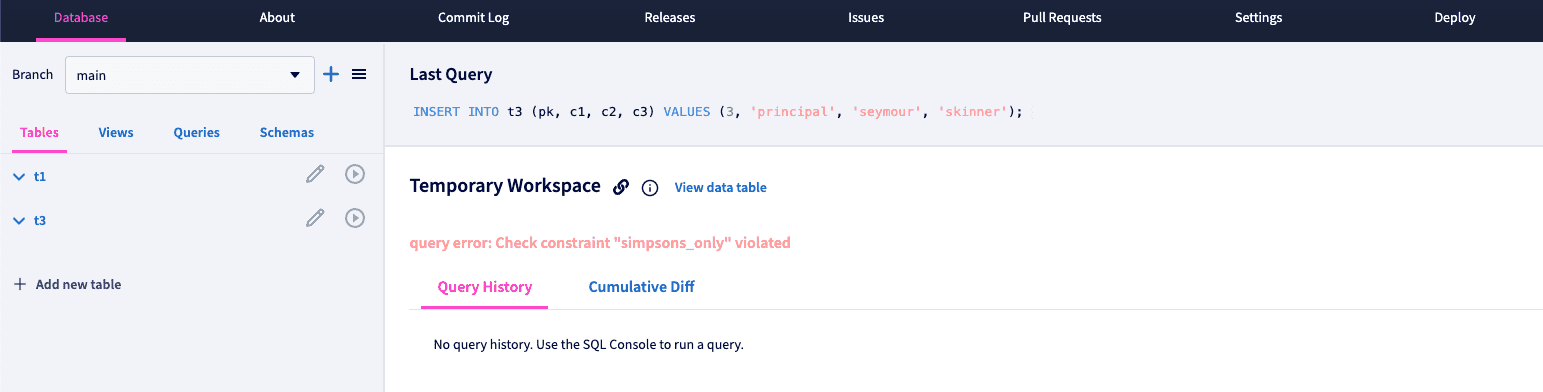The width and height of the screenshot is (1543, 392).
Task: Switch to the Cumulative Diff tab
Action: [641, 287]
